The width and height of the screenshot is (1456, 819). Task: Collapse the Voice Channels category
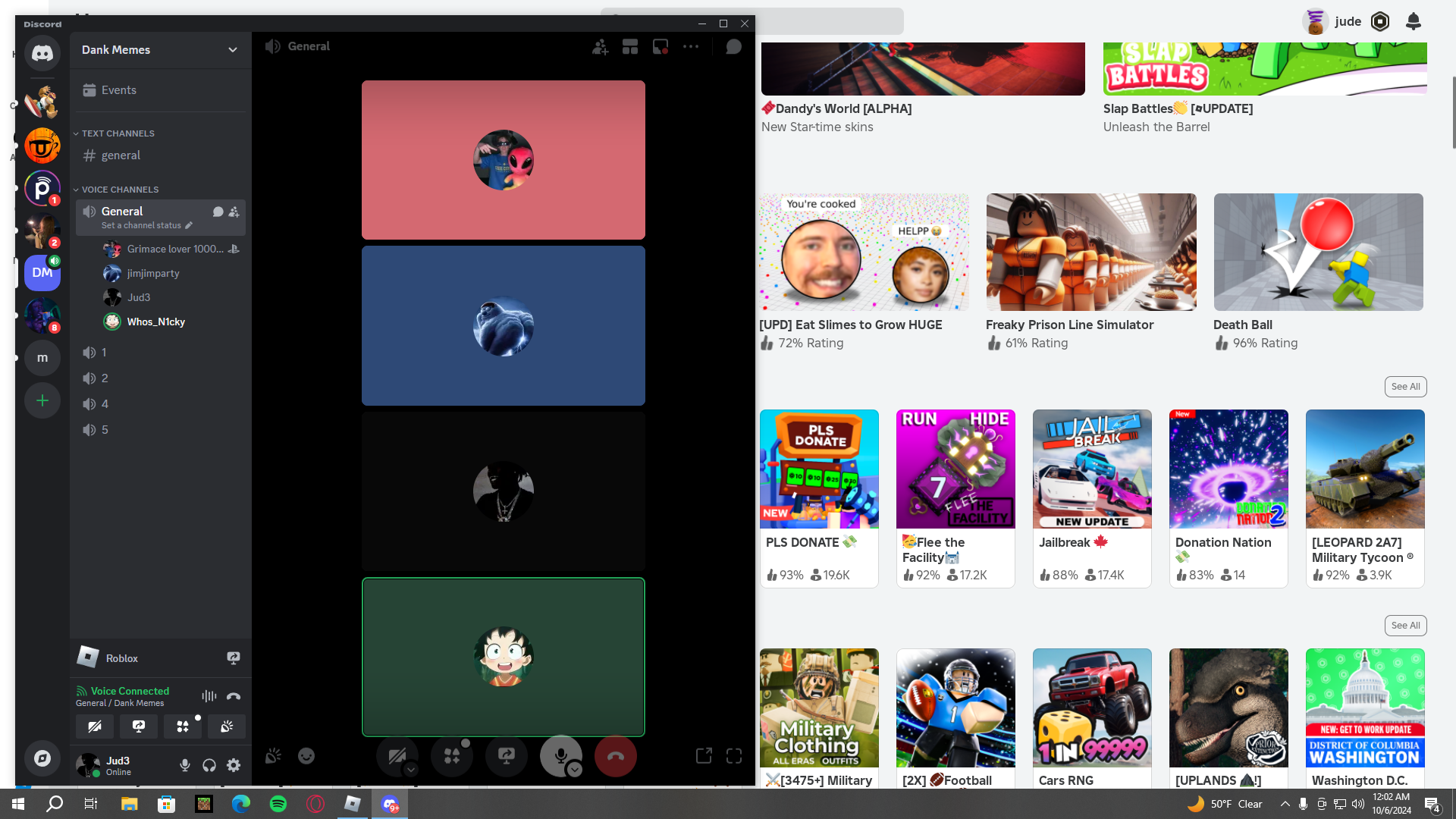coord(119,190)
